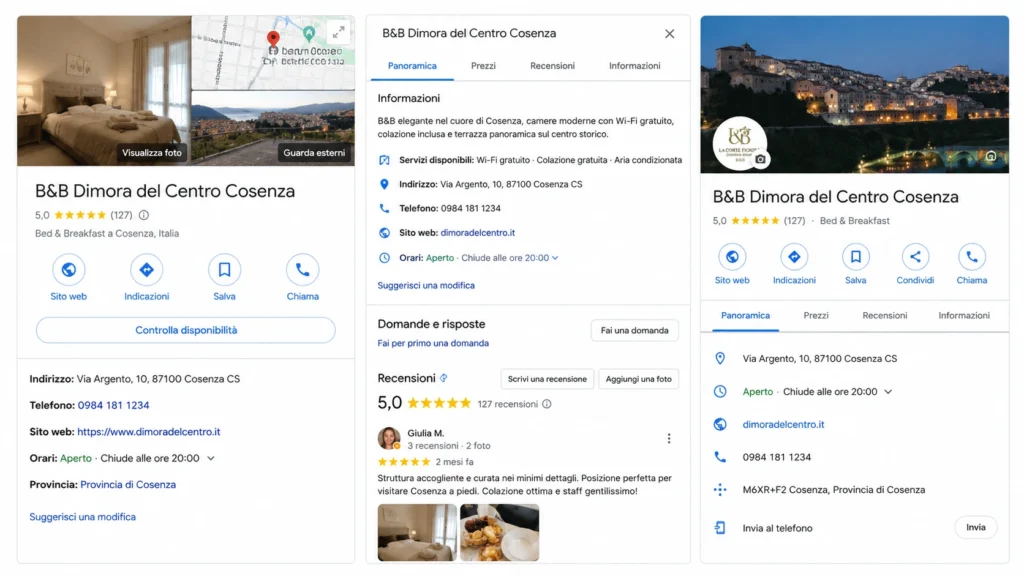Open breakfast photo thumbnail in Giulia's review
This screenshot has height=576, width=1024.
(500, 532)
